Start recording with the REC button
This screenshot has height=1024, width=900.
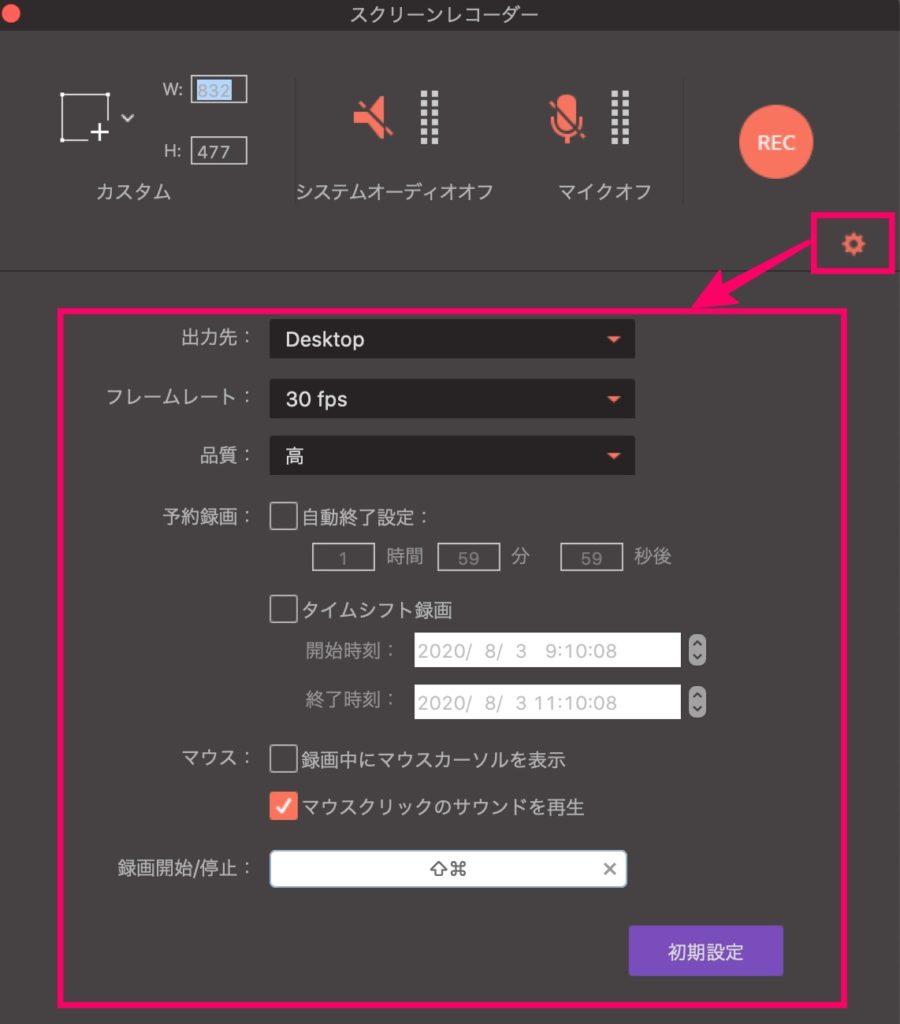click(x=776, y=142)
